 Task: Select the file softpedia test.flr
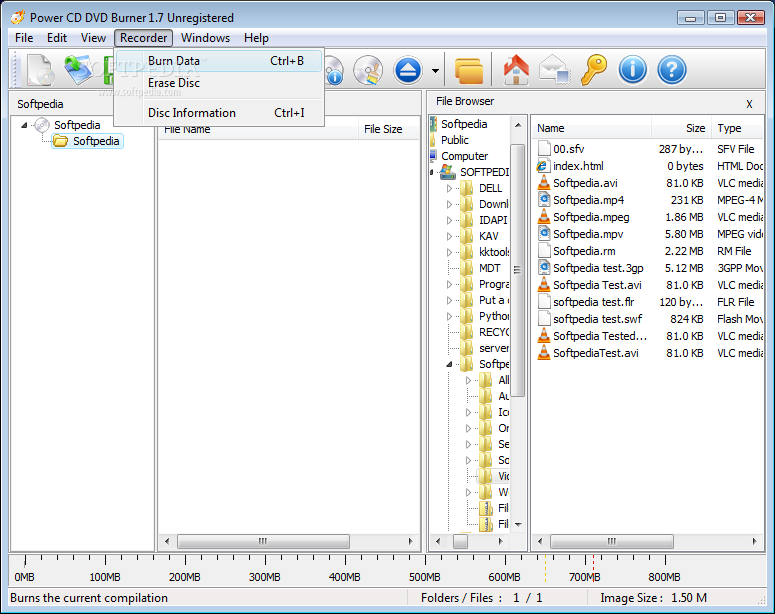coord(593,302)
